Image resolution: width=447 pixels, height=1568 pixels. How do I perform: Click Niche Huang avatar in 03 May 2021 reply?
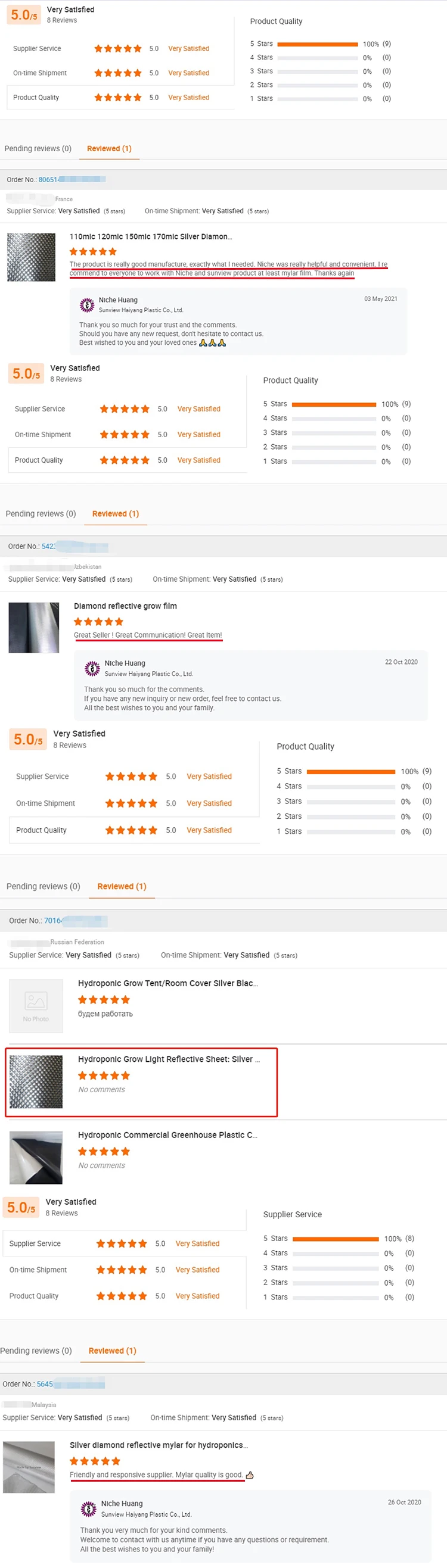[87, 304]
